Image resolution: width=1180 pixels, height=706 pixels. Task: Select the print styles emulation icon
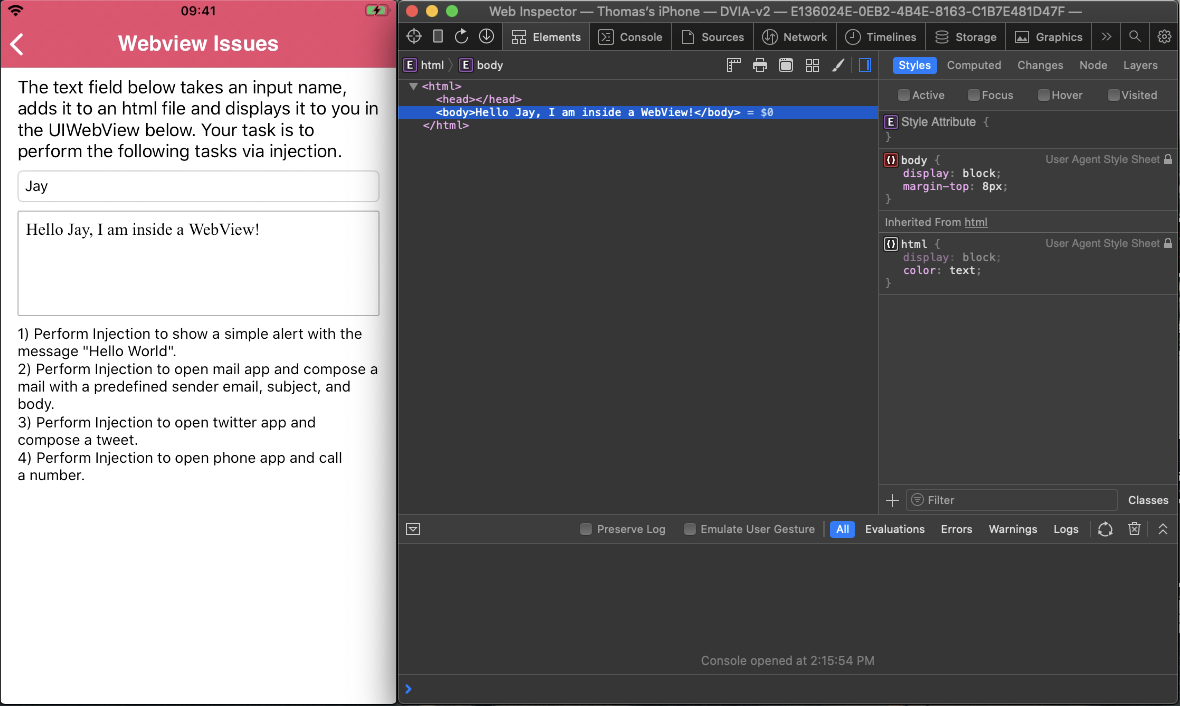point(759,65)
